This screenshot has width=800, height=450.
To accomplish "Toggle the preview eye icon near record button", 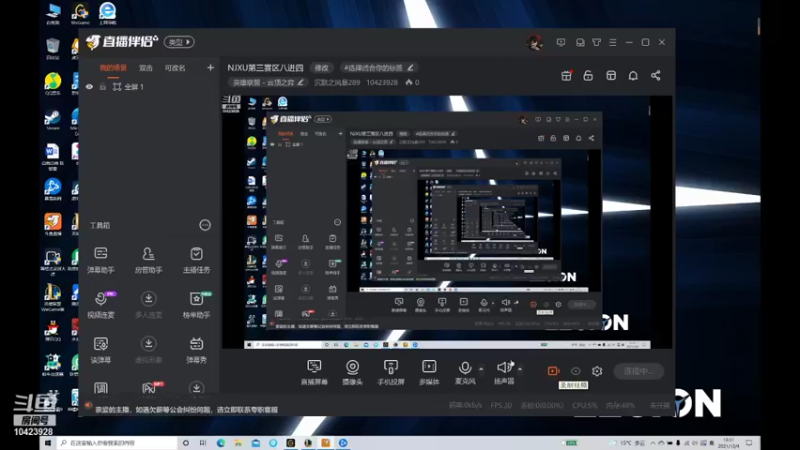I will [x=576, y=371].
